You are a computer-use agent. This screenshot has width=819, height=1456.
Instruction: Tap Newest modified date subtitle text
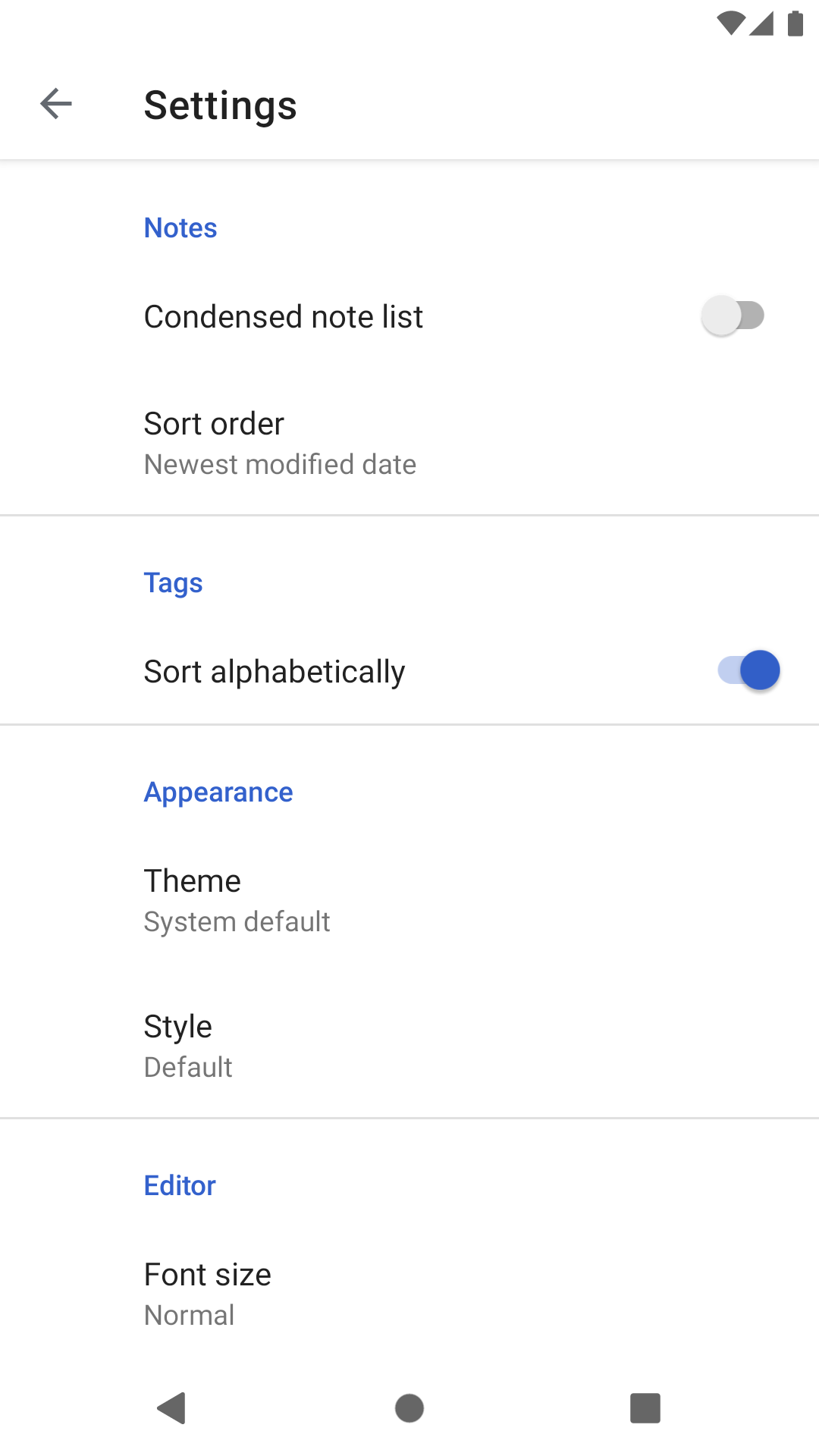click(280, 464)
